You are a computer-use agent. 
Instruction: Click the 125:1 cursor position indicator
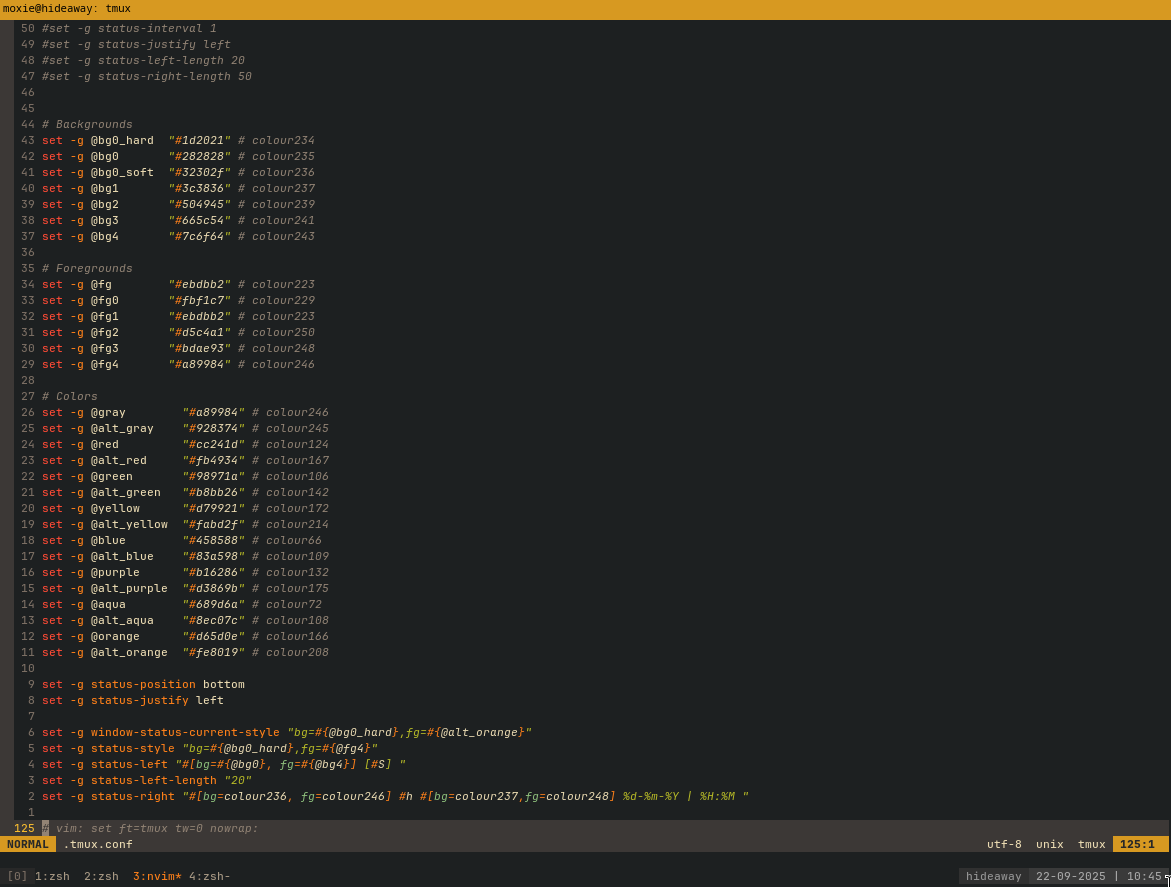coord(1137,844)
